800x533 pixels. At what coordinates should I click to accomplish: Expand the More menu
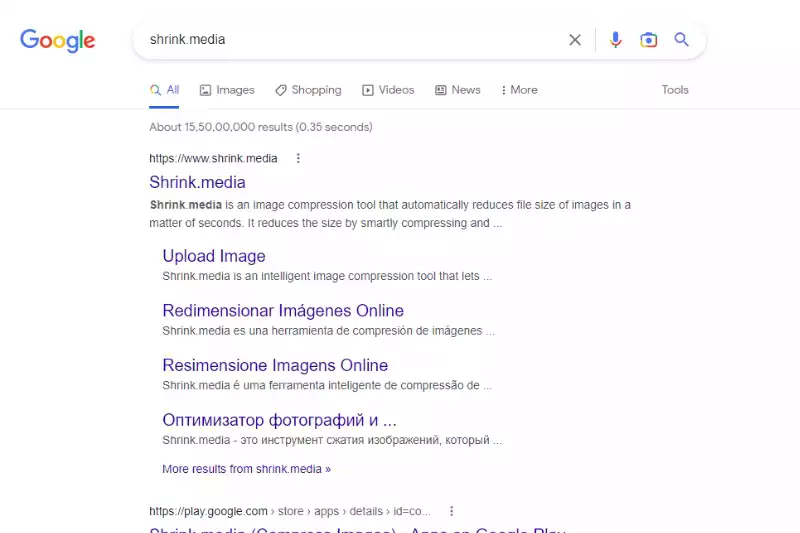(519, 90)
